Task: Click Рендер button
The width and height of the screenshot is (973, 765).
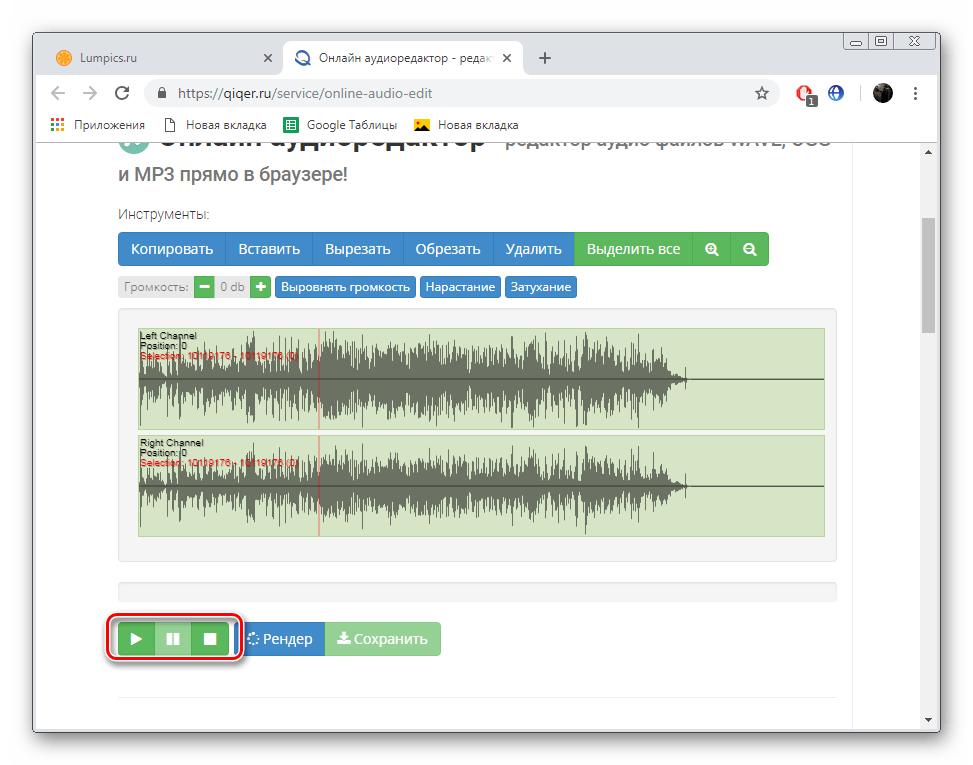Action: click(280, 639)
